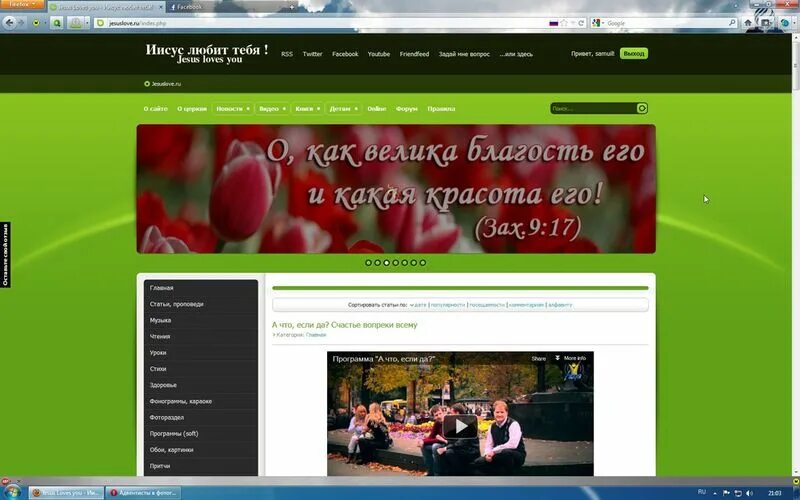
Task: Open dropdown arrow next to download-tray icon
Action: pyautogui.click(x=87, y=23)
